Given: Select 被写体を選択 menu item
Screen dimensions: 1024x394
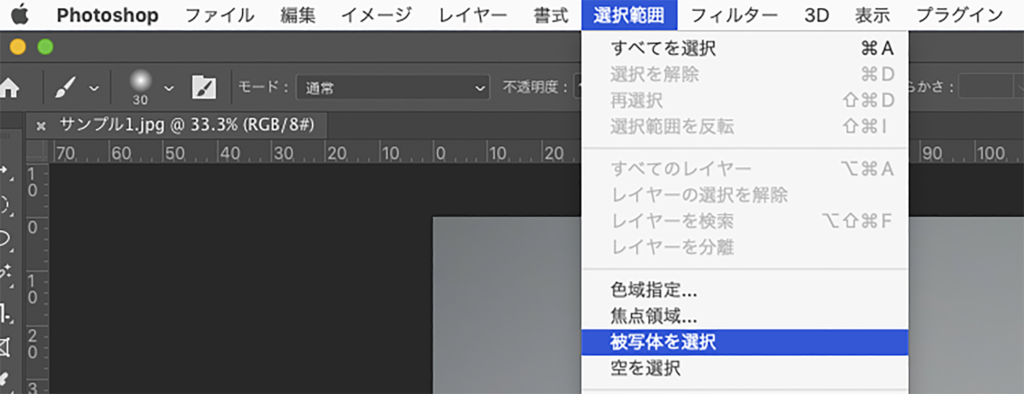Looking at the screenshot, I should coord(744,342).
